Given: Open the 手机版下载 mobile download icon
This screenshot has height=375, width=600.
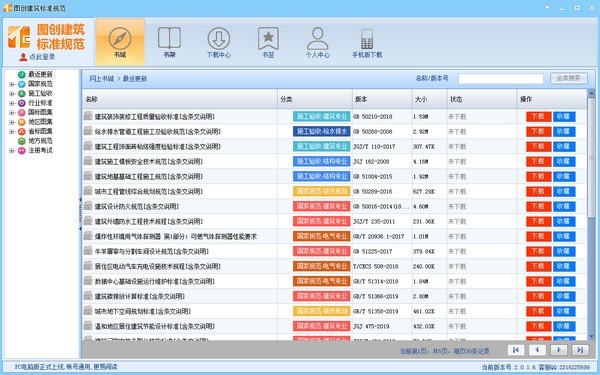Looking at the screenshot, I should pos(367,42).
